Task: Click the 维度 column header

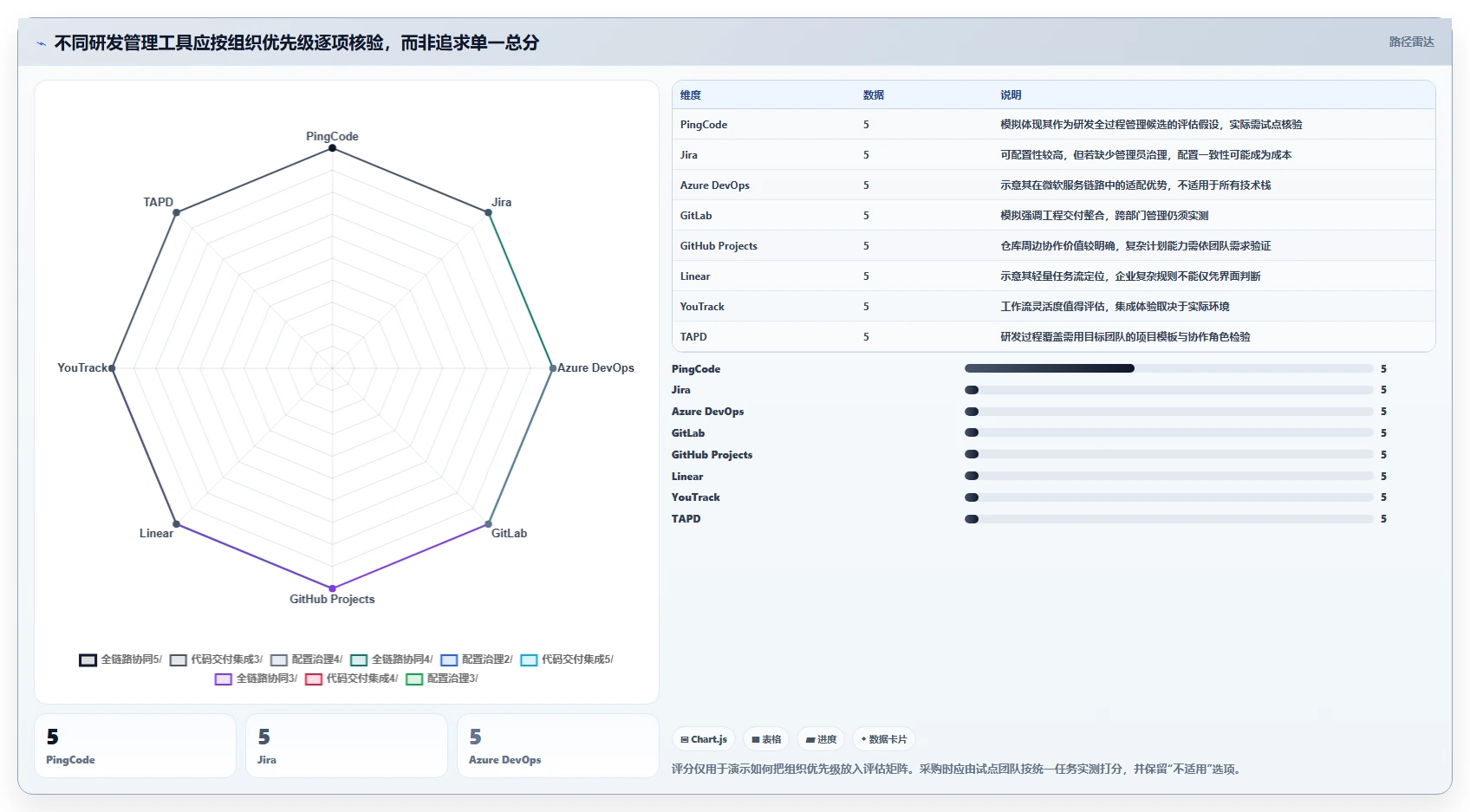Action: click(x=691, y=95)
